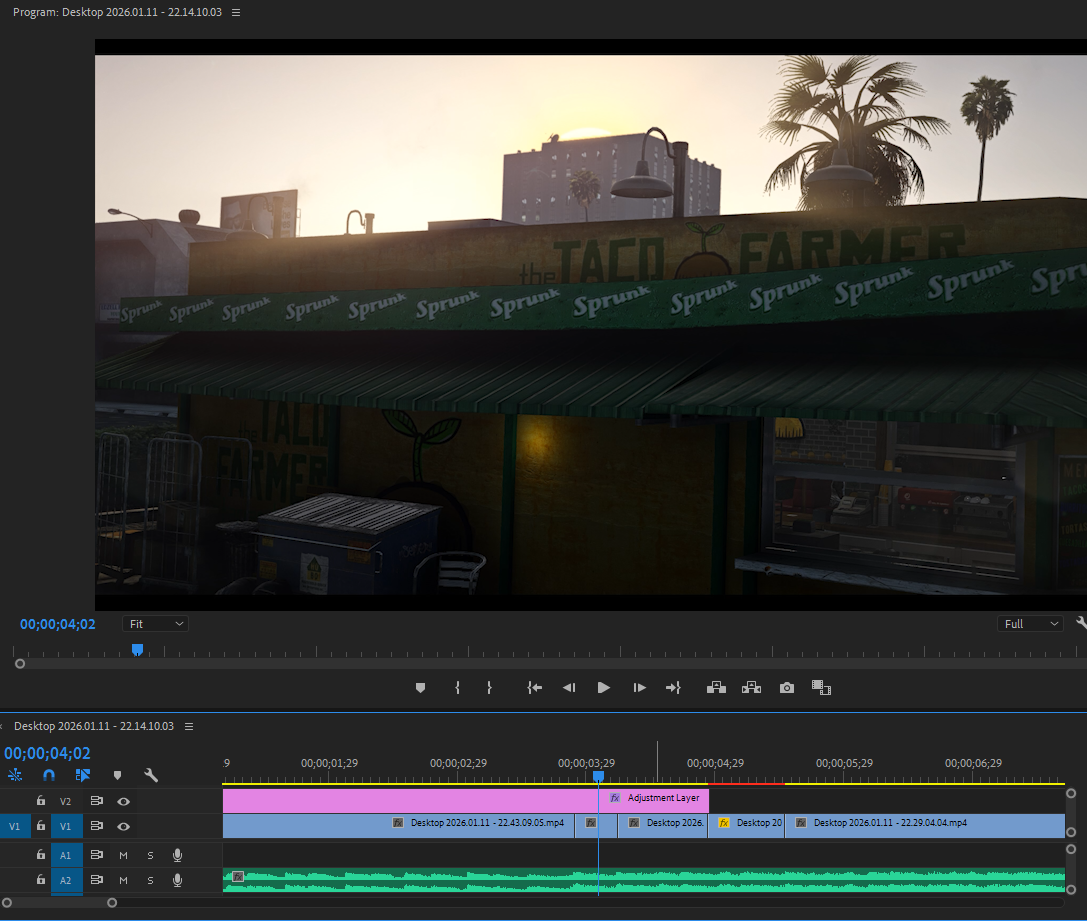Click the Lift button
1087x921 pixels.
pyautogui.click(x=716, y=687)
